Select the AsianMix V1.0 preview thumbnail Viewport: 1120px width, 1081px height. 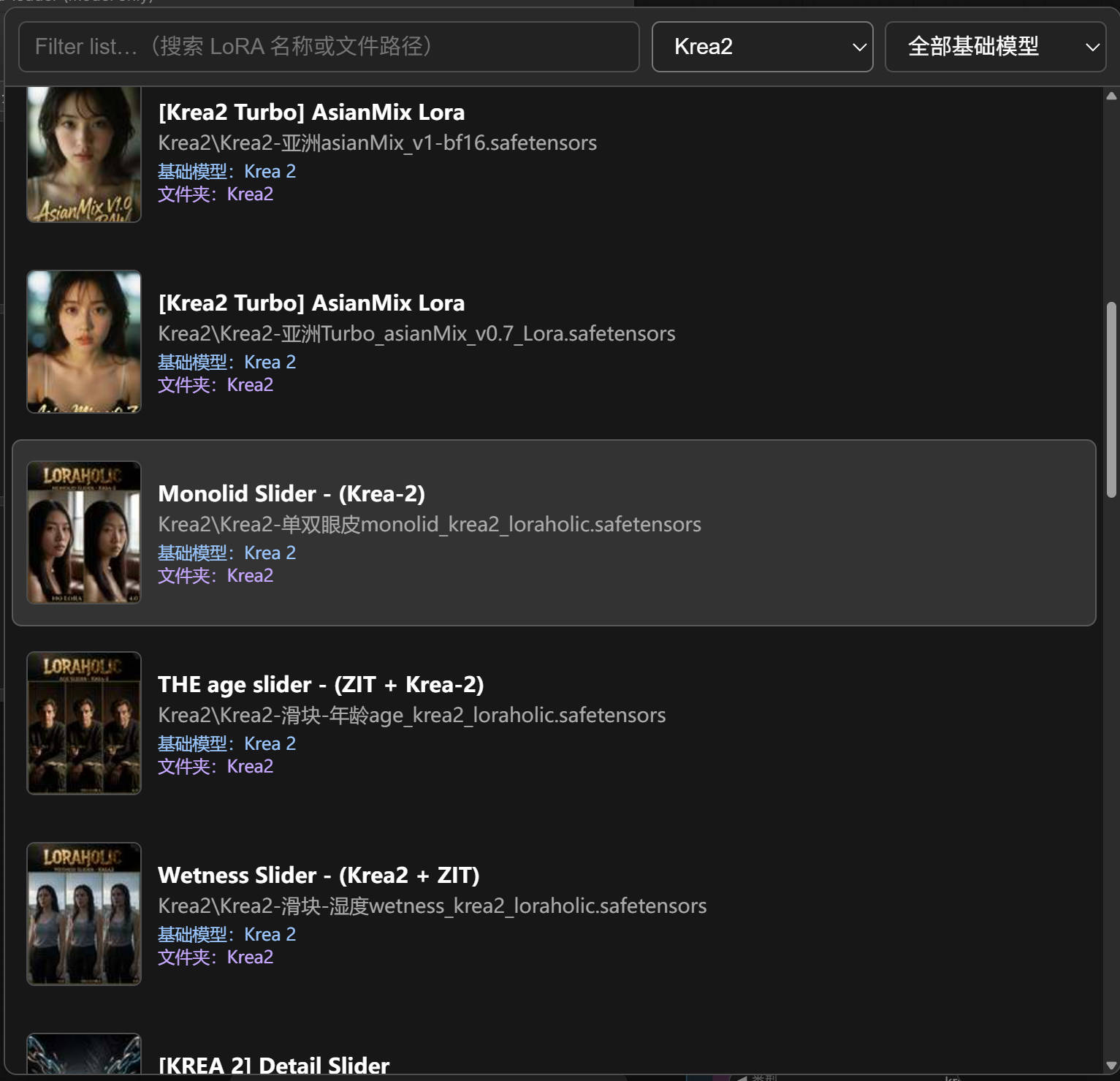(84, 154)
